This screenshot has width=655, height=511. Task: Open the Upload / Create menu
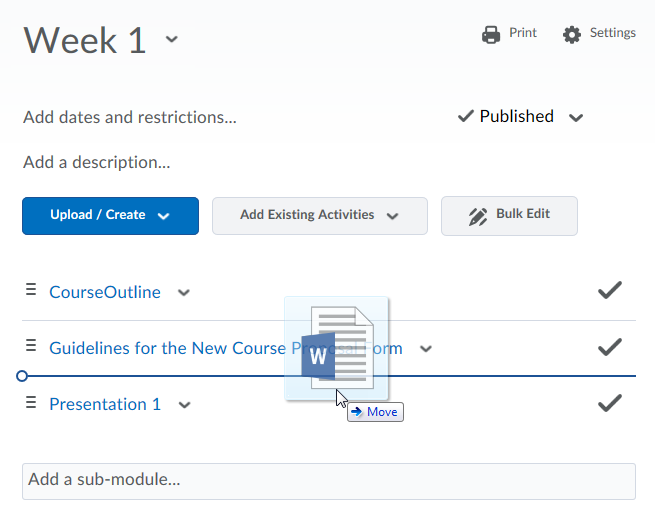[x=110, y=215]
